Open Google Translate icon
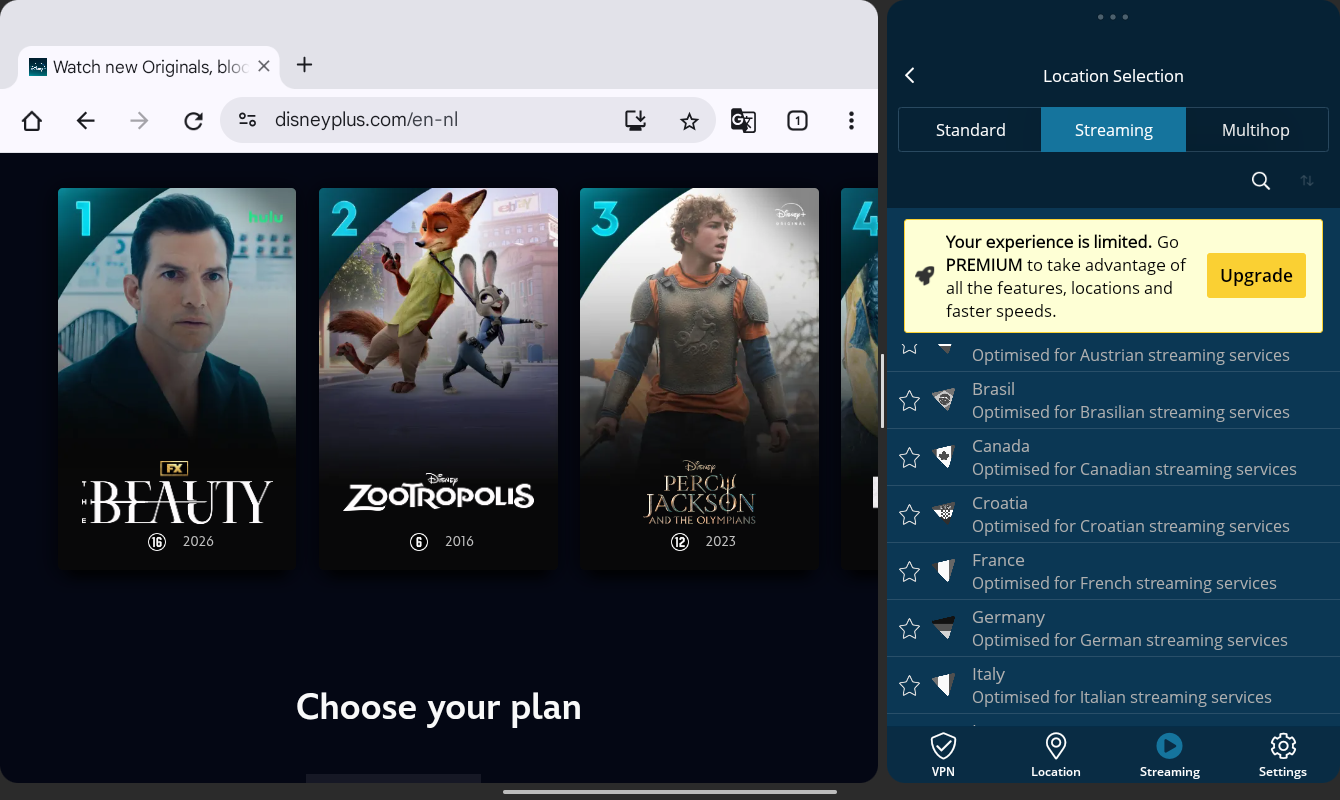Screen dimensions: 1340x800 tap(743, 121)
